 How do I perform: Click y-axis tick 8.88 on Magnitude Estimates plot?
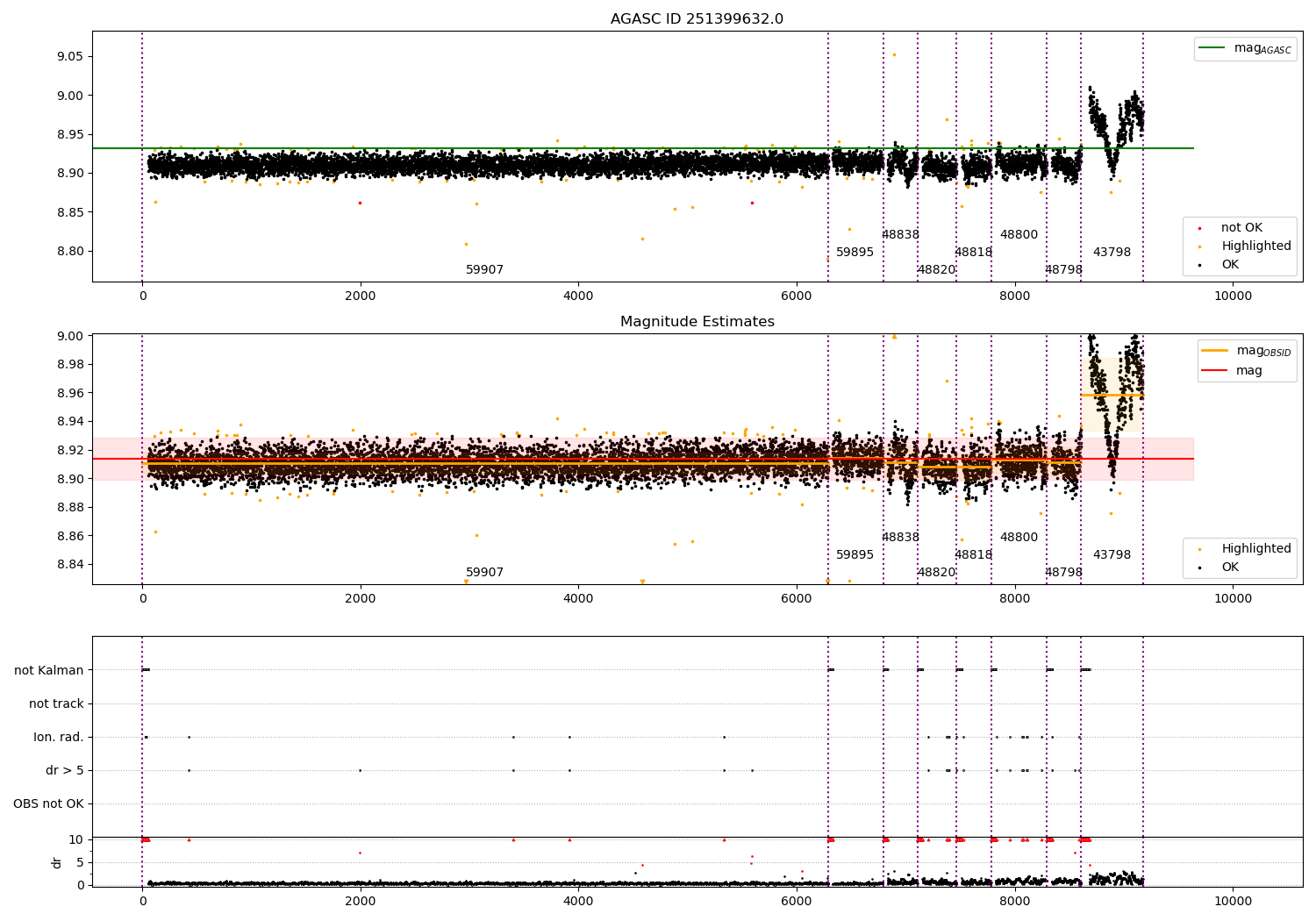point(68,508)
